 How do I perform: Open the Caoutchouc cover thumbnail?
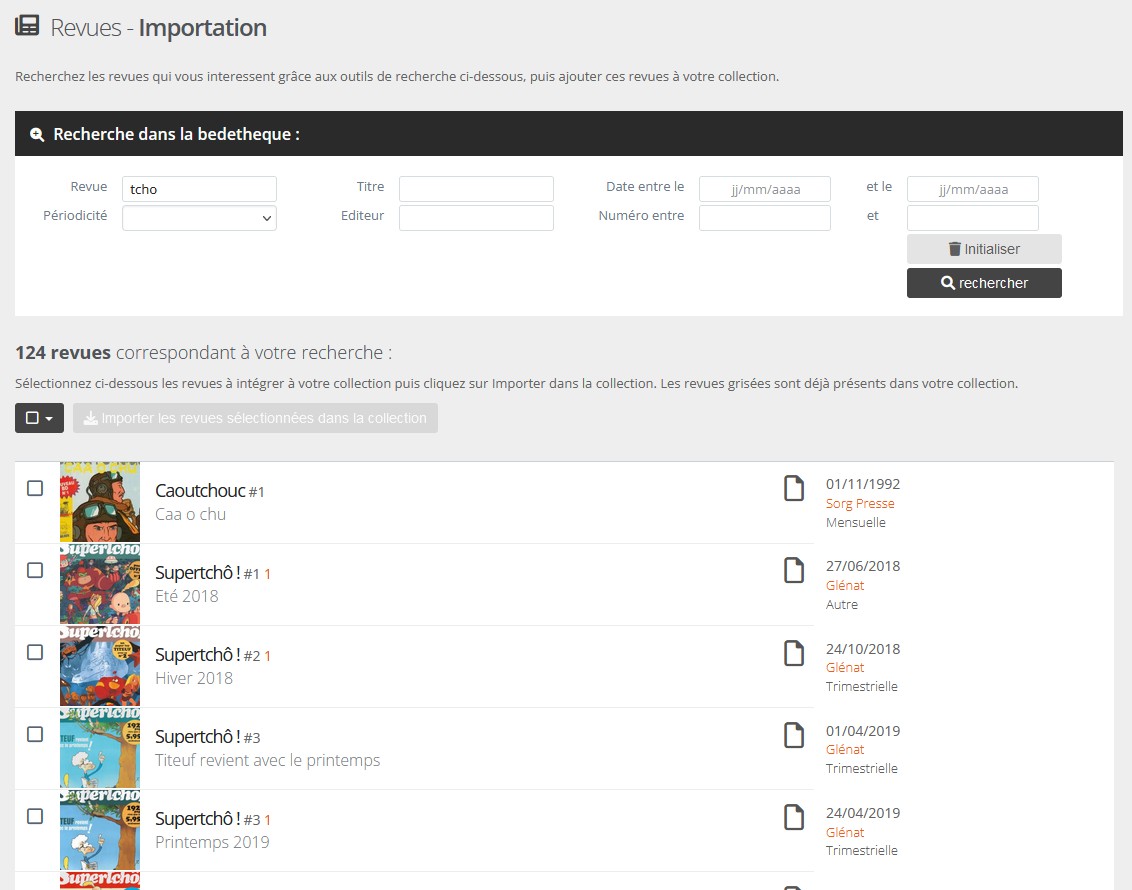tap(100, 502)
